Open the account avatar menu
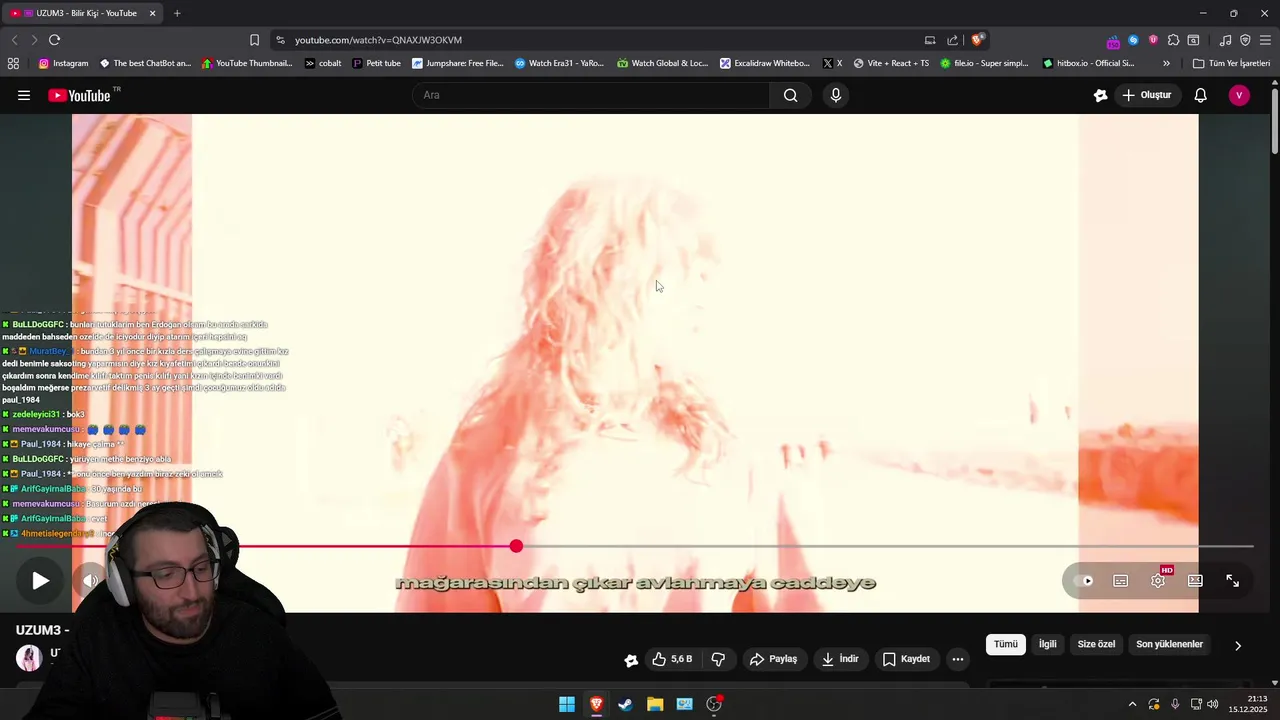Image resolution: width=1280 pixels, height=720 pixels. tap(1239, 95)
